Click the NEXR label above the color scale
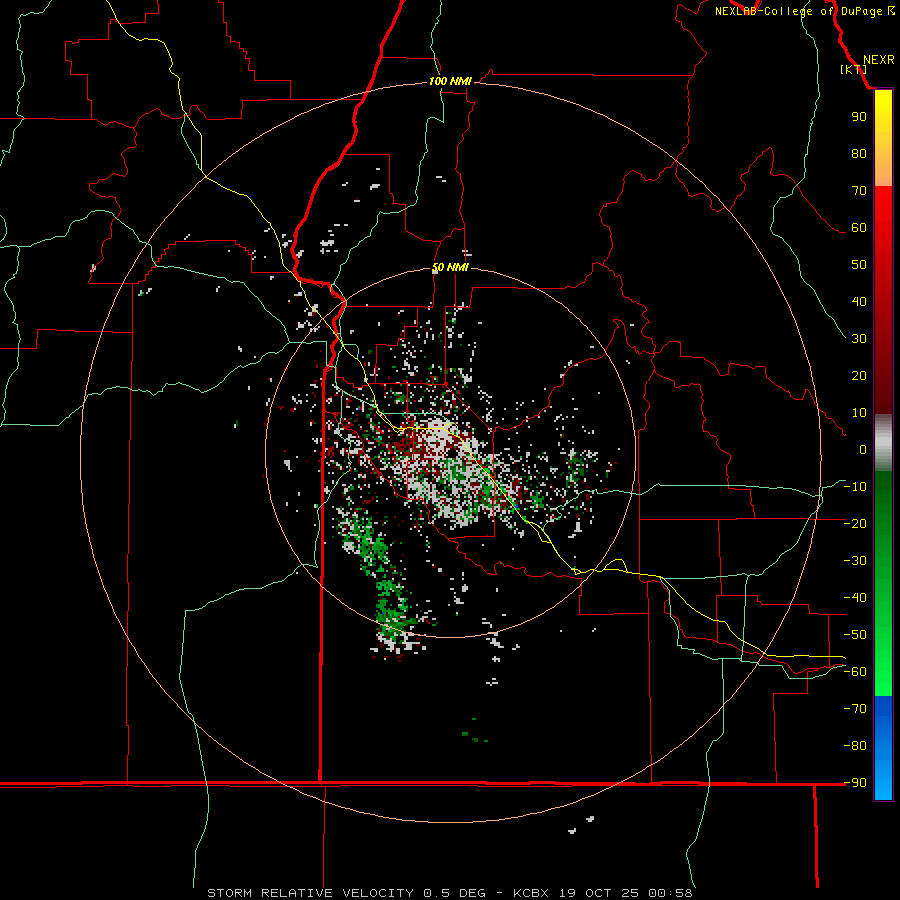 (x=879, y=60)
